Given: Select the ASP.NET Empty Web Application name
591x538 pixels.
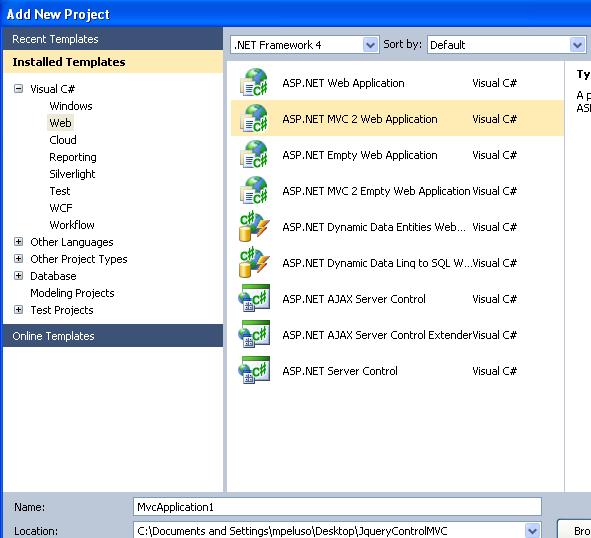Looking at the screenshot, I should [360, 155].
